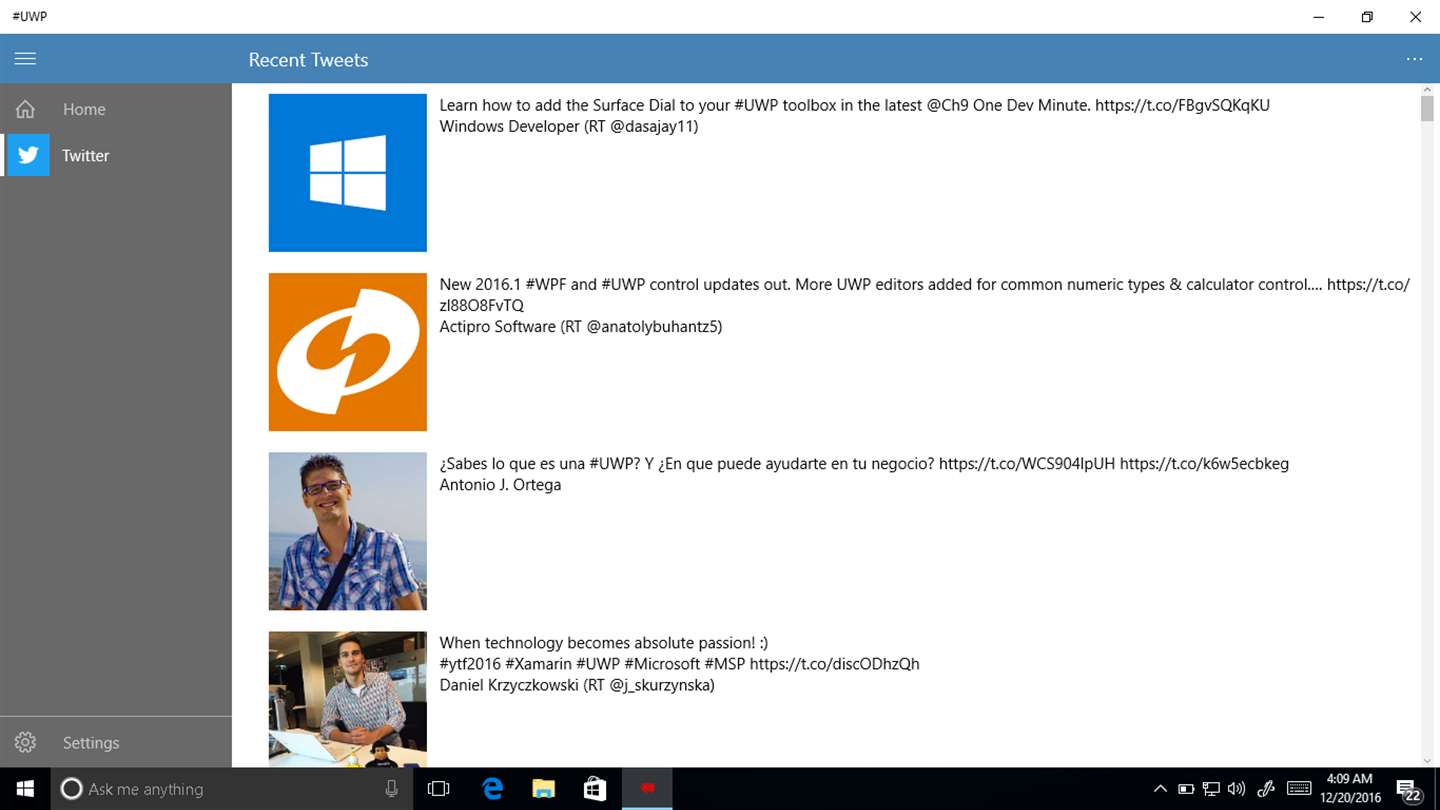
Task: Open the Windows Ink pen tray icon
Action: 1266,788
